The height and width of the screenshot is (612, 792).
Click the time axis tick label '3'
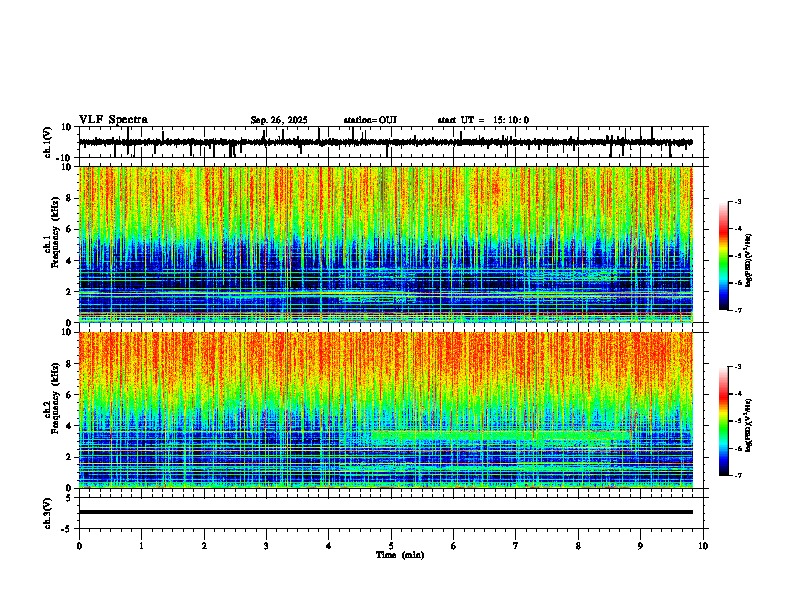266,546
